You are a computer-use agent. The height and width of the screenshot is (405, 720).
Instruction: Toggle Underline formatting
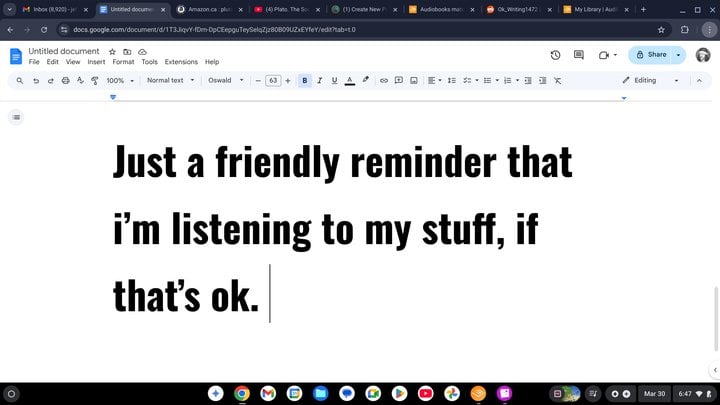(x=334, y=80)
